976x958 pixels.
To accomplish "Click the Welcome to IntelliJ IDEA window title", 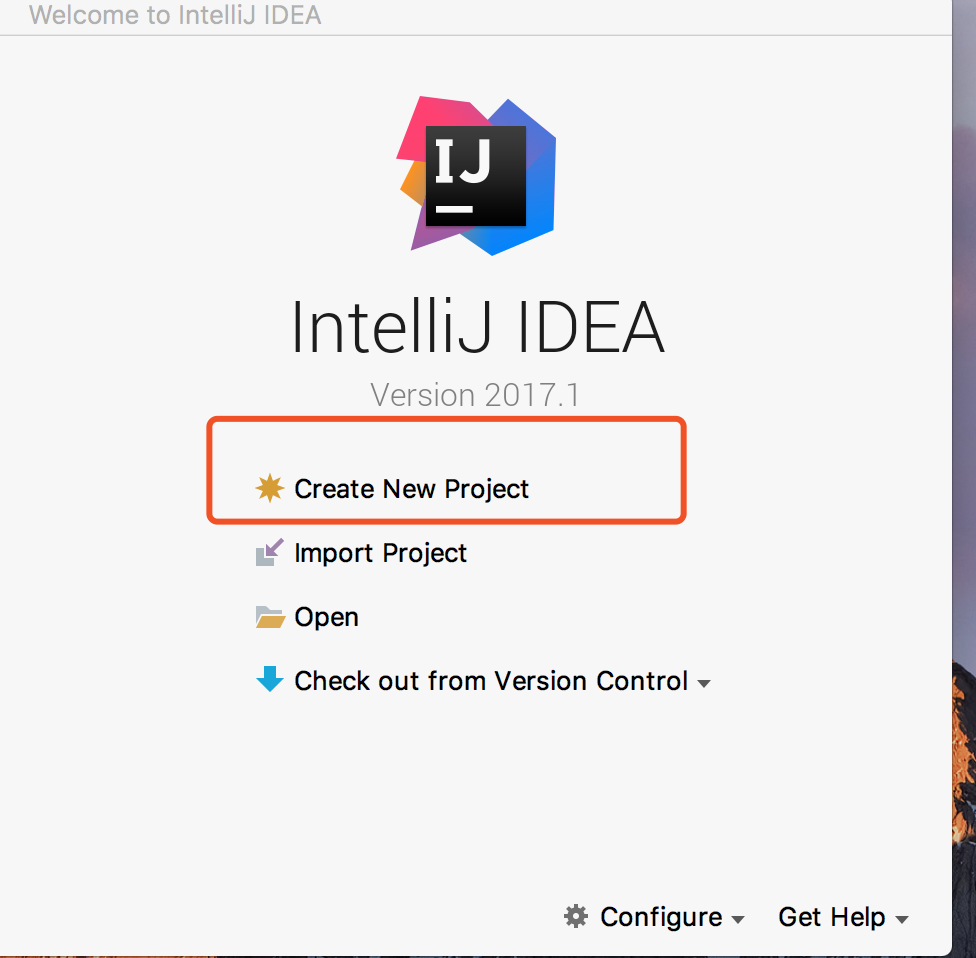I will click(175, 16).
